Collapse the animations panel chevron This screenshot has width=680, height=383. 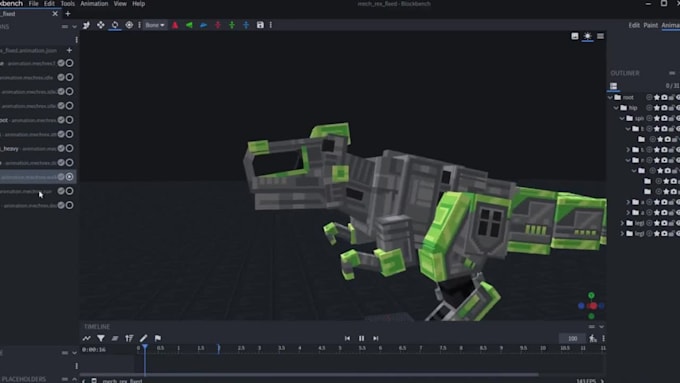[x=74, y=26]
